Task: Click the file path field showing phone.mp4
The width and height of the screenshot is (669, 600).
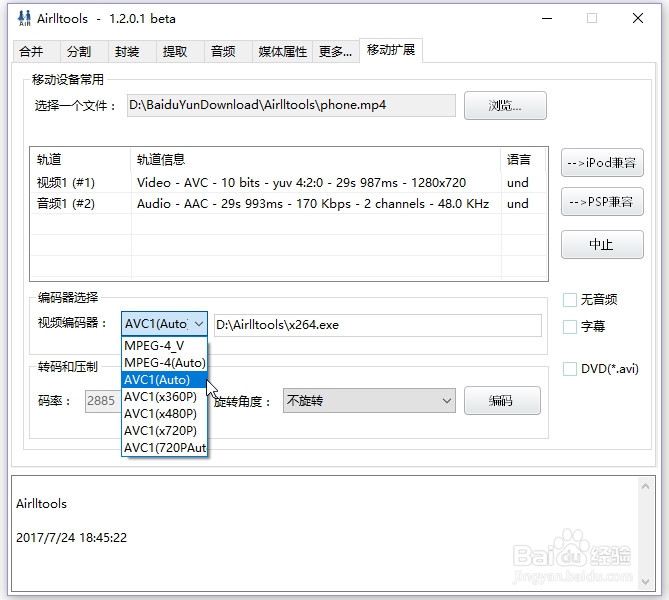Action: coord(291,105)
